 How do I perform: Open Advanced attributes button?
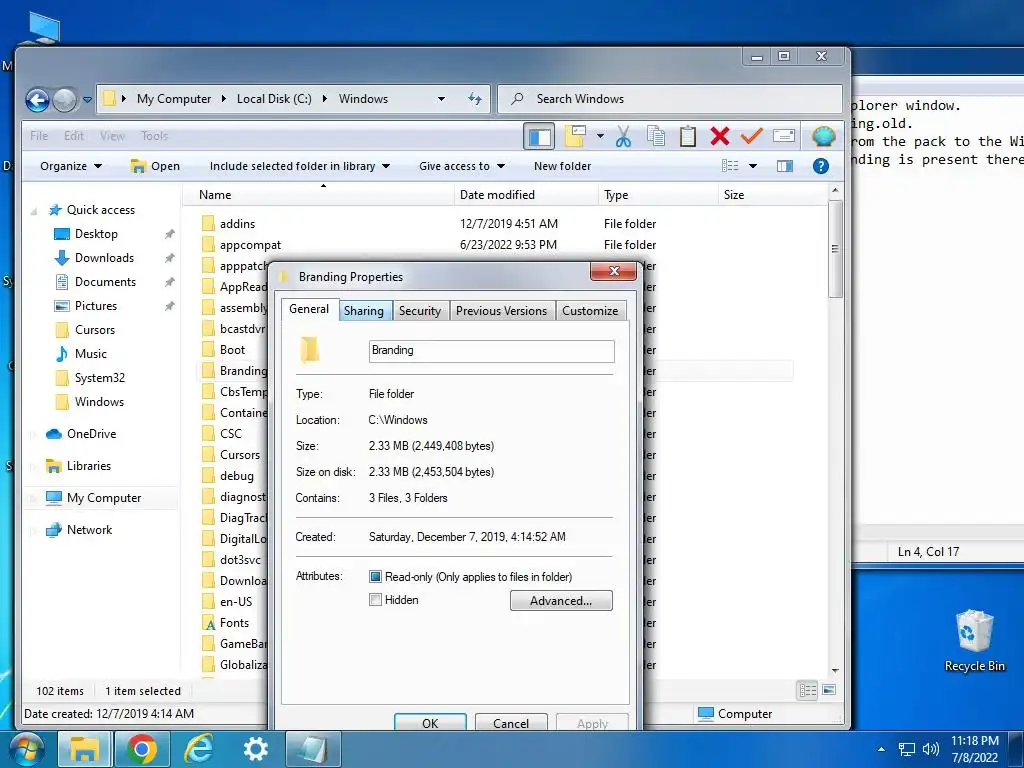[561, 601]
